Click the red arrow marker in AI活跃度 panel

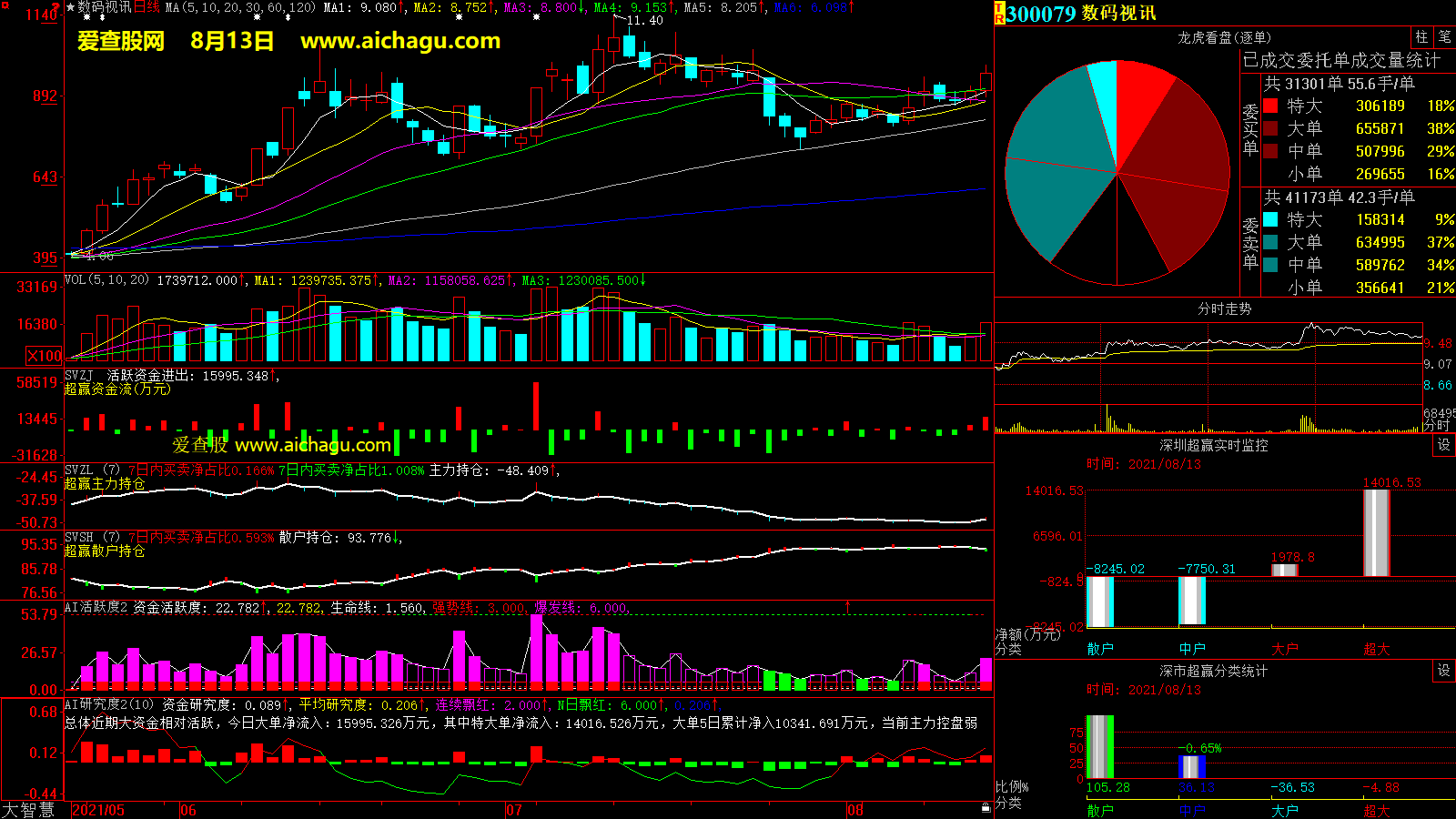848,606
